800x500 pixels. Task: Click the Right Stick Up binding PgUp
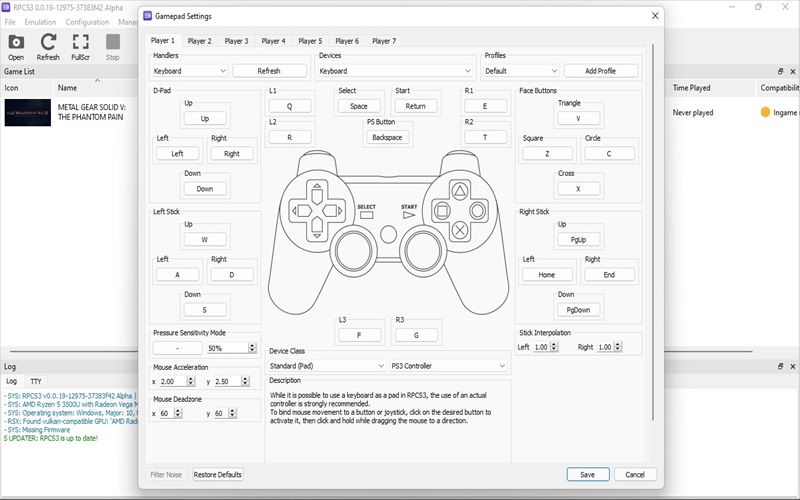[578, 240]
